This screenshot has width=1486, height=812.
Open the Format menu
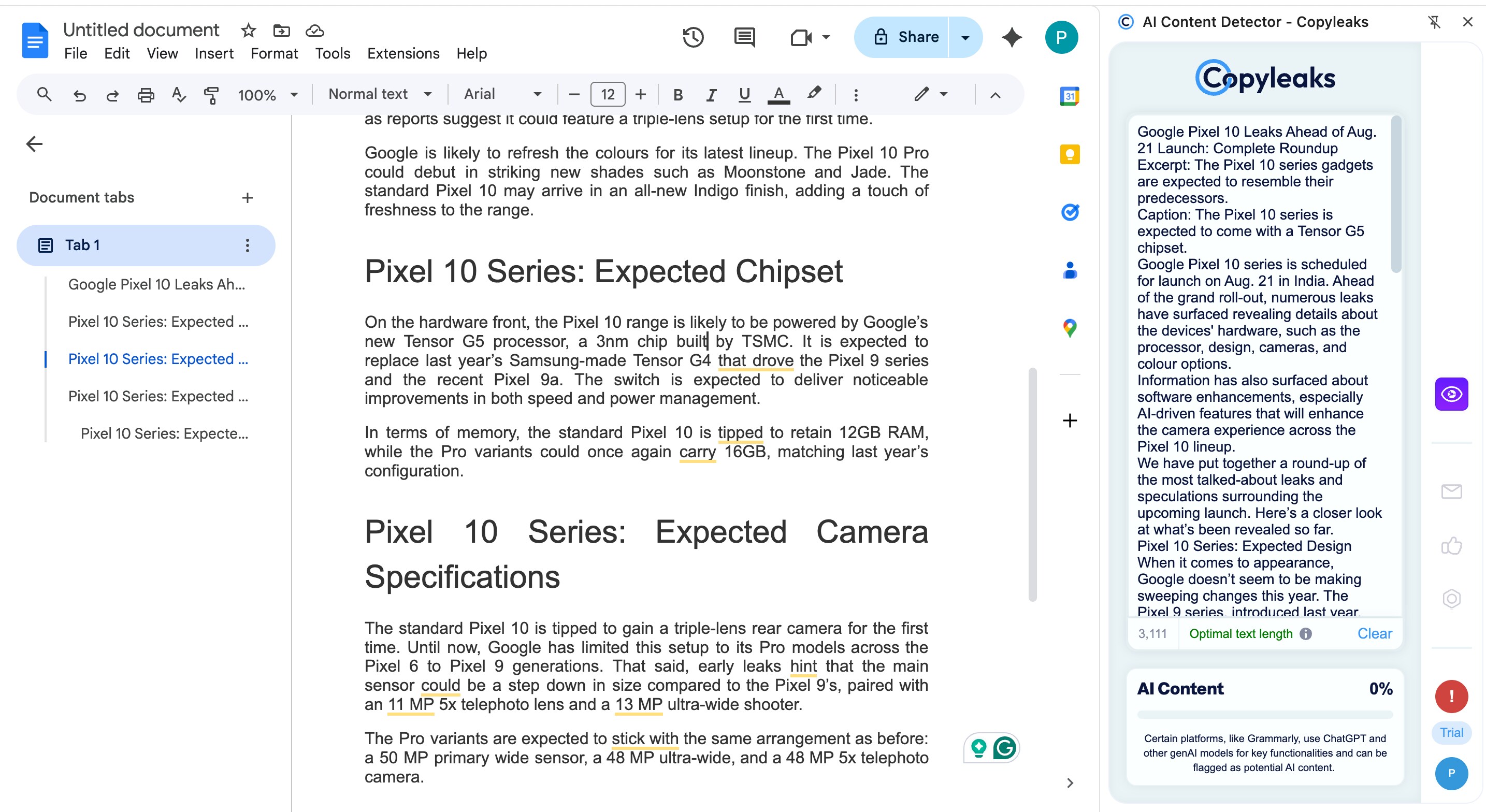click(x=274, y=54)
